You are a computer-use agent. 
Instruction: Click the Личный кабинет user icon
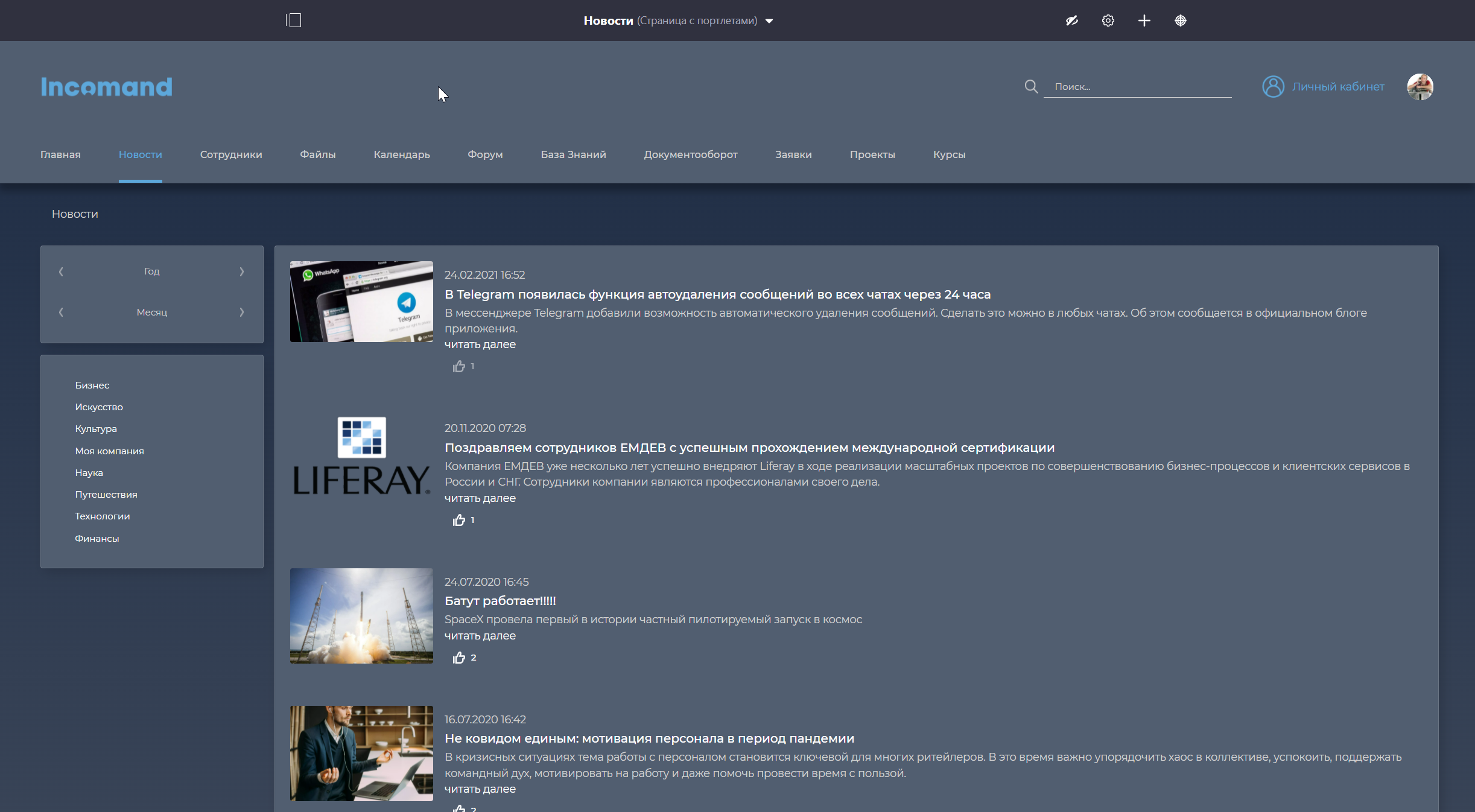(x=1273, y=86)
